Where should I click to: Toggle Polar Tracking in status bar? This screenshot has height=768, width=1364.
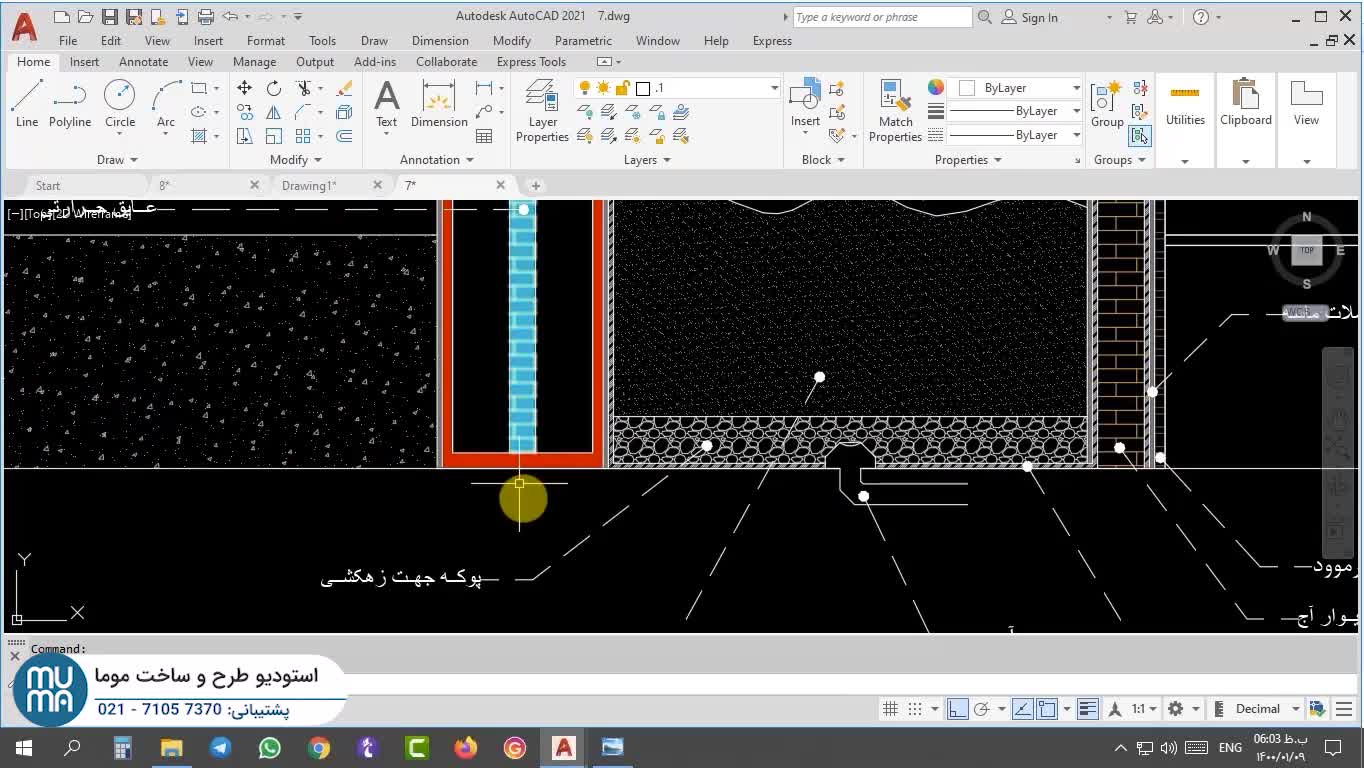(x=982, y=709)
